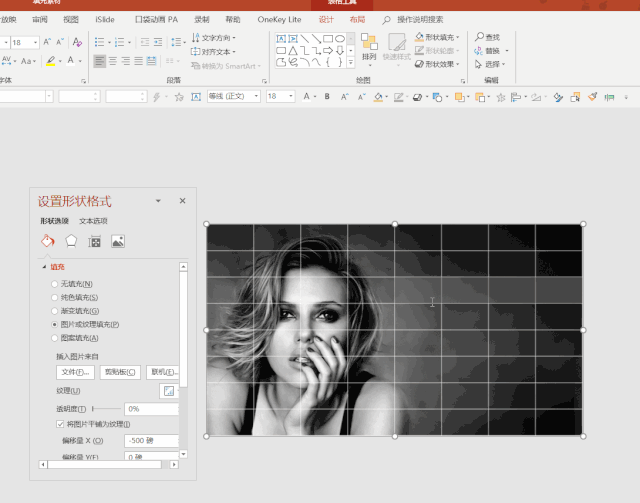Select the right arrow shape in gallery

328,51
